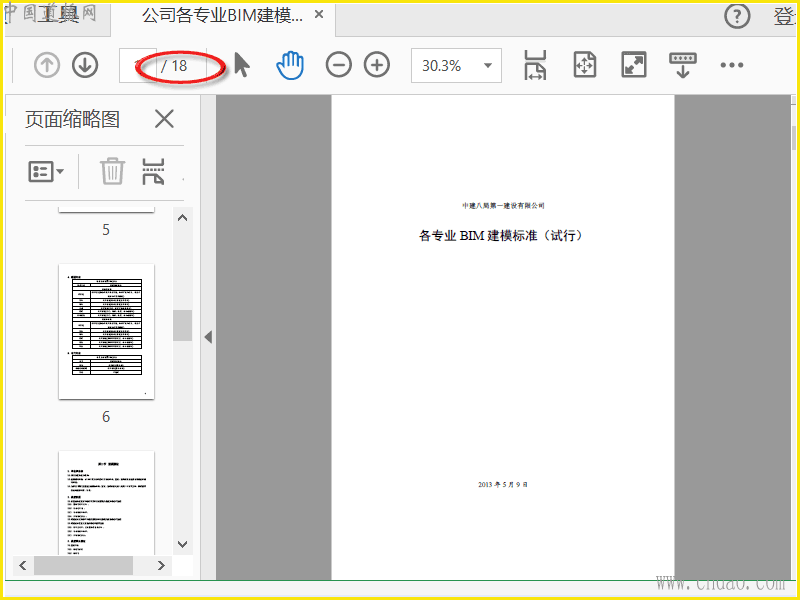The image size is (800, 600).
Task: Close the 页面缩略图 panel
Action: [164, 119]
